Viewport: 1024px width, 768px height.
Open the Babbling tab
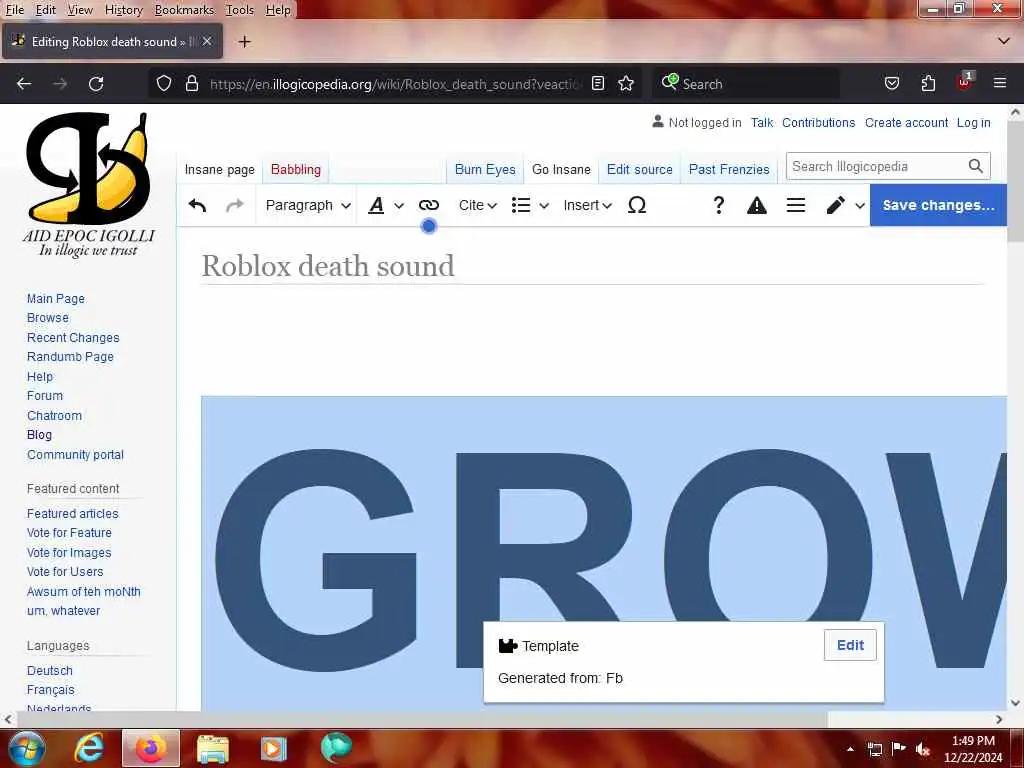pos(296,170)
